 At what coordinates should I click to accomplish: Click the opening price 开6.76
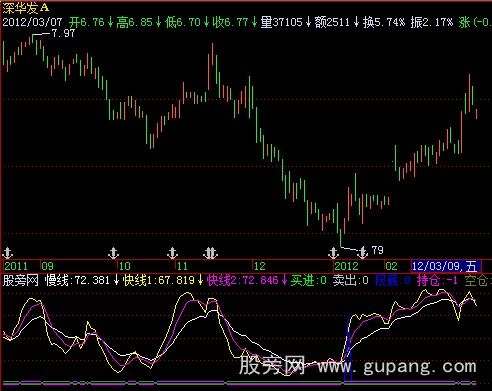pyautogui.click(x=87, y=22)
